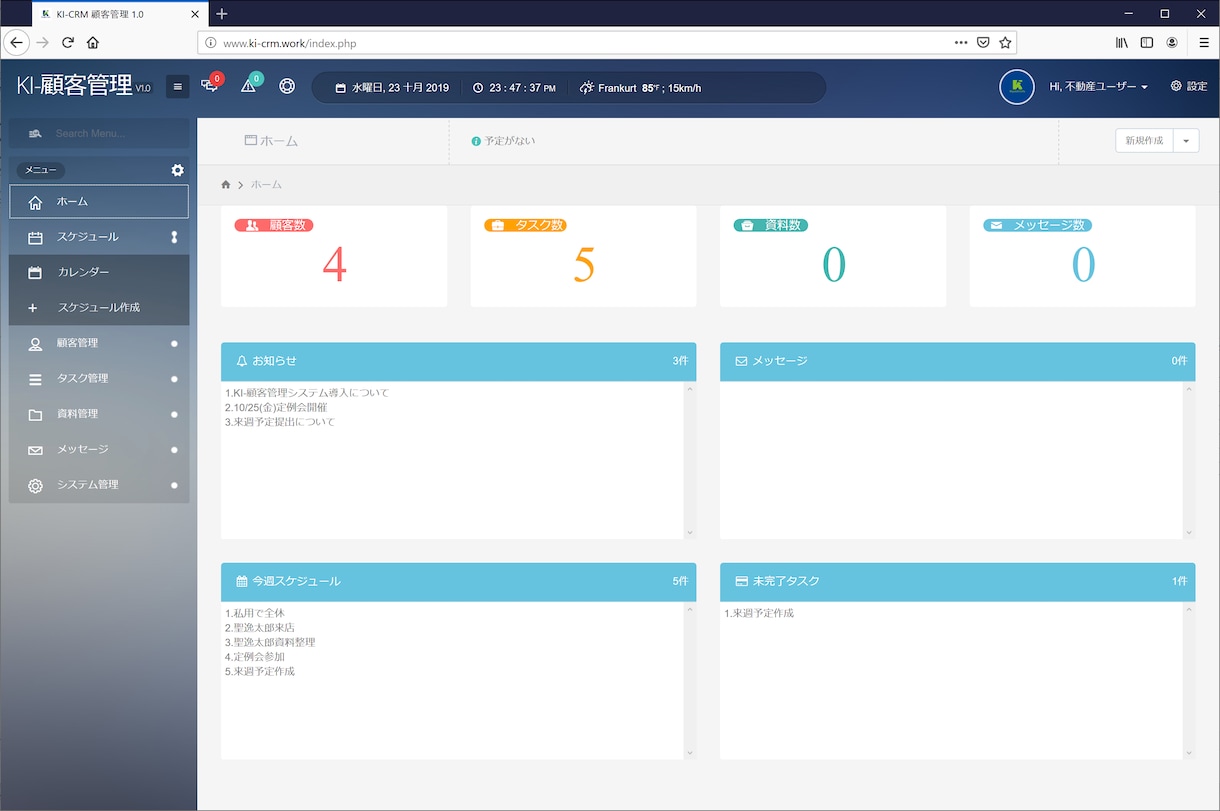Image resolution: width=1220 pixels, height=811 pixels.
Task: Show site information for ki-crm.work
Action: pyautogui.click(x=210, y=43)
